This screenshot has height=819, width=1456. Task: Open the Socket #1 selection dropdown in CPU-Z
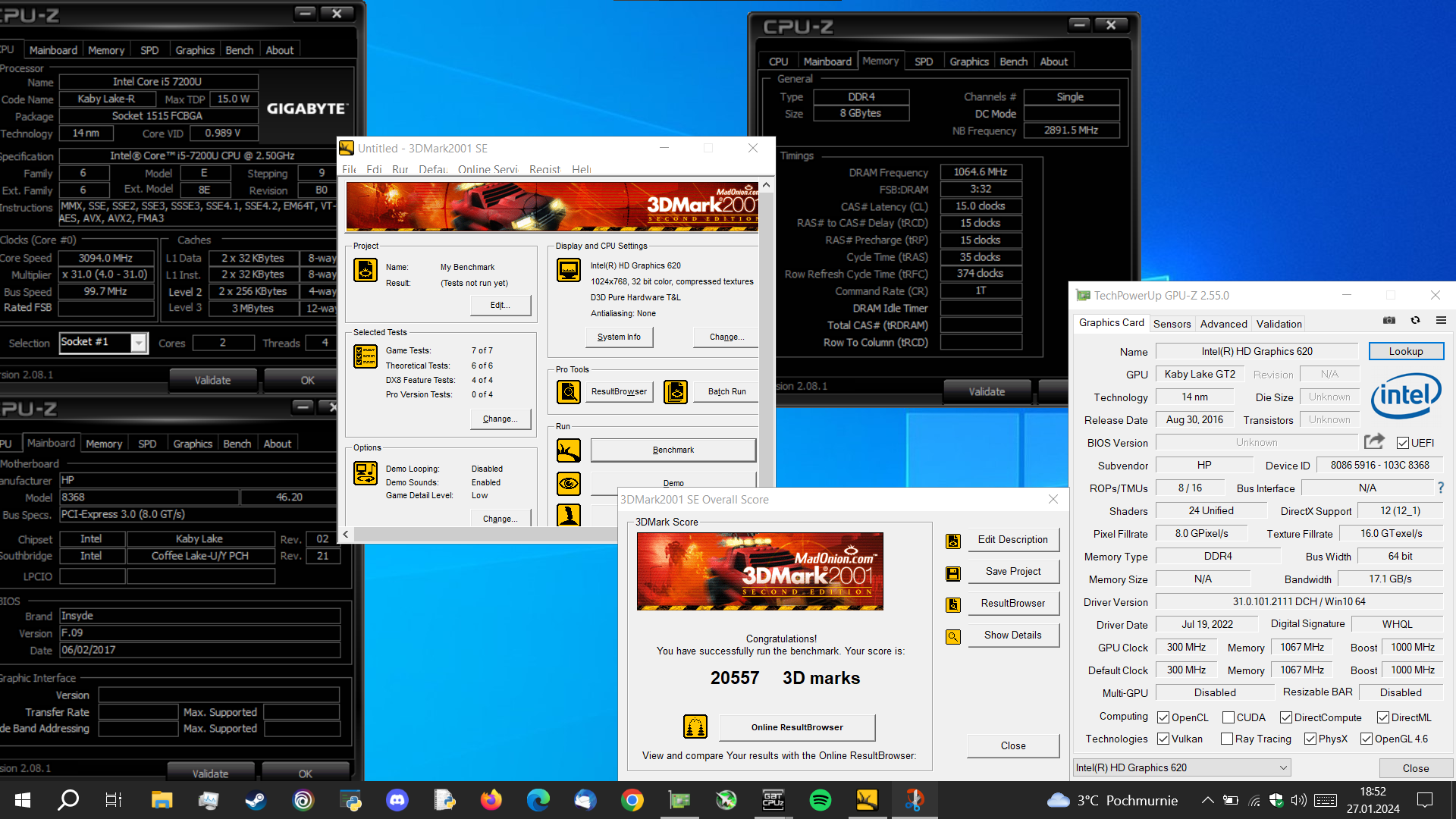click(103, 343)
